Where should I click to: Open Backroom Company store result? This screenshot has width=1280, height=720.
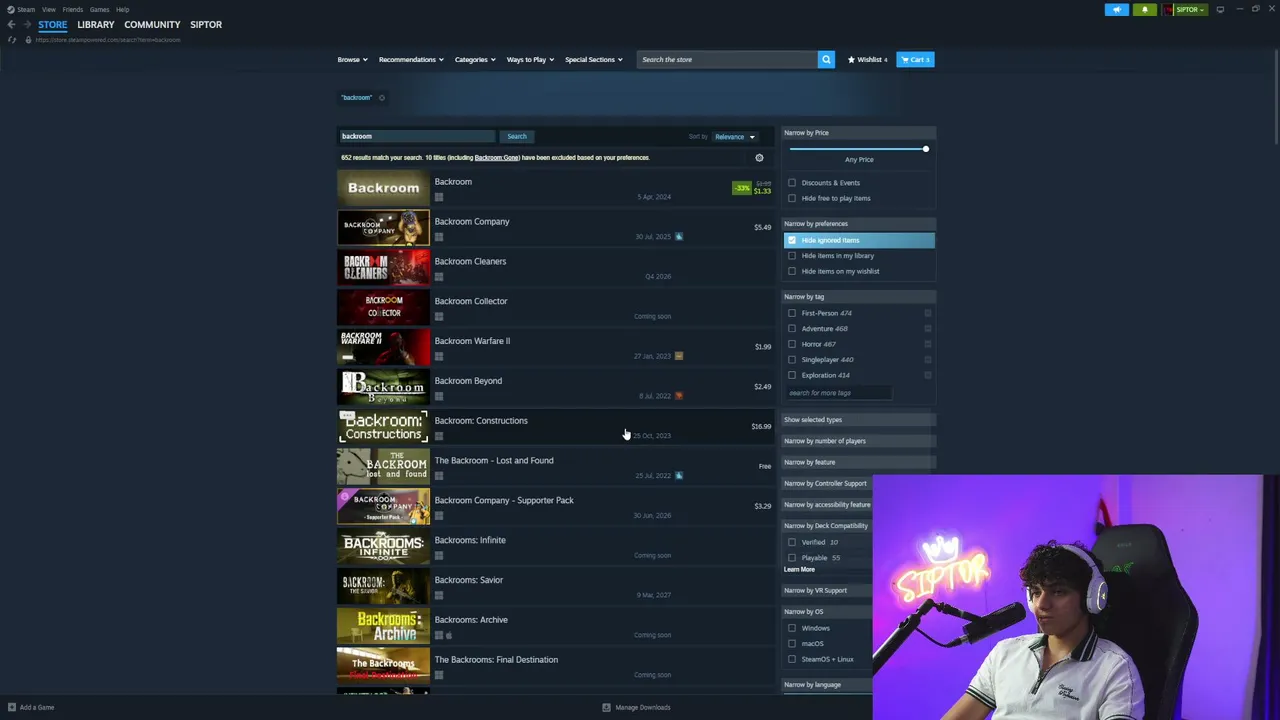pos(555,228)
